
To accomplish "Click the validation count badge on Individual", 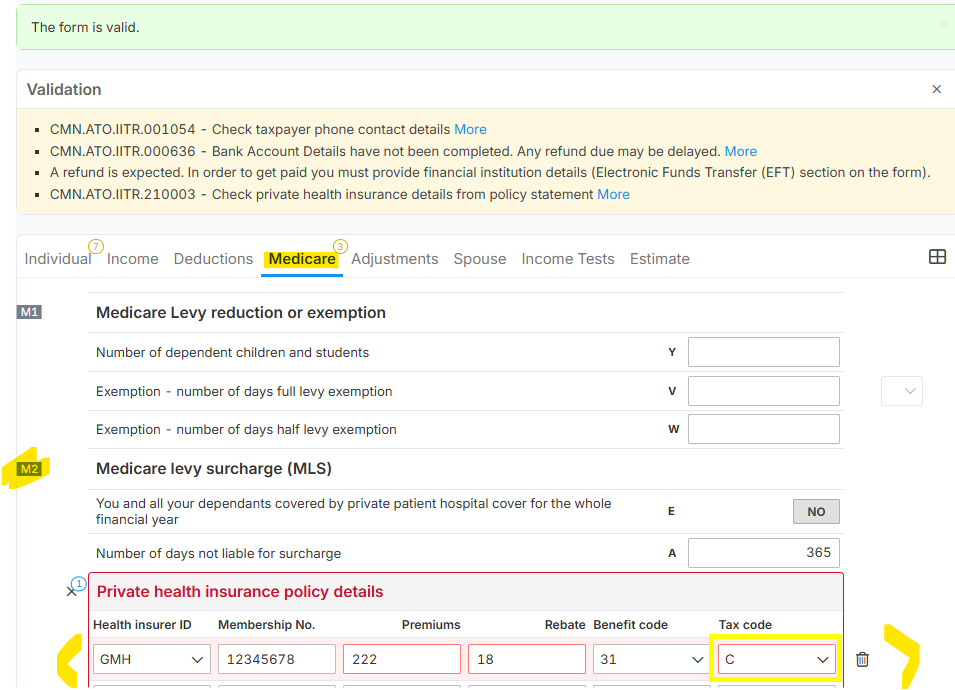I will pos(96,246).
